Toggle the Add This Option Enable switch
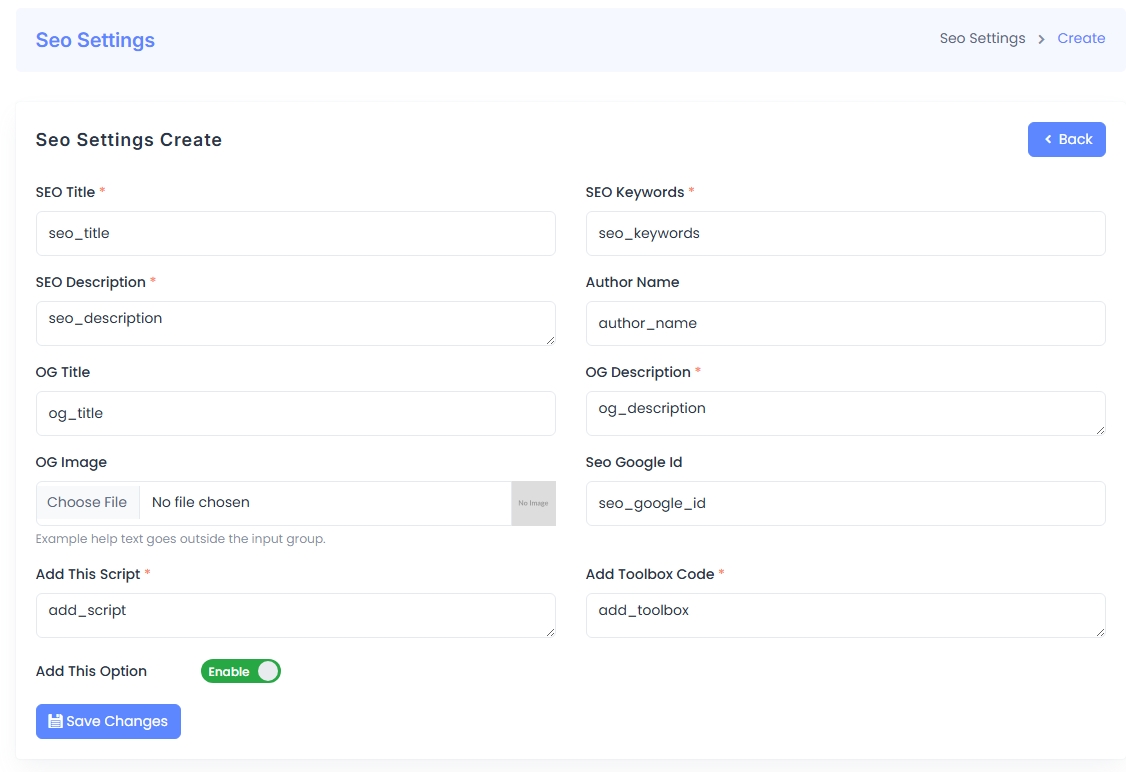The width and height of the screenshot is (1126, 772). pyautogui.click(x=241, y=671)
